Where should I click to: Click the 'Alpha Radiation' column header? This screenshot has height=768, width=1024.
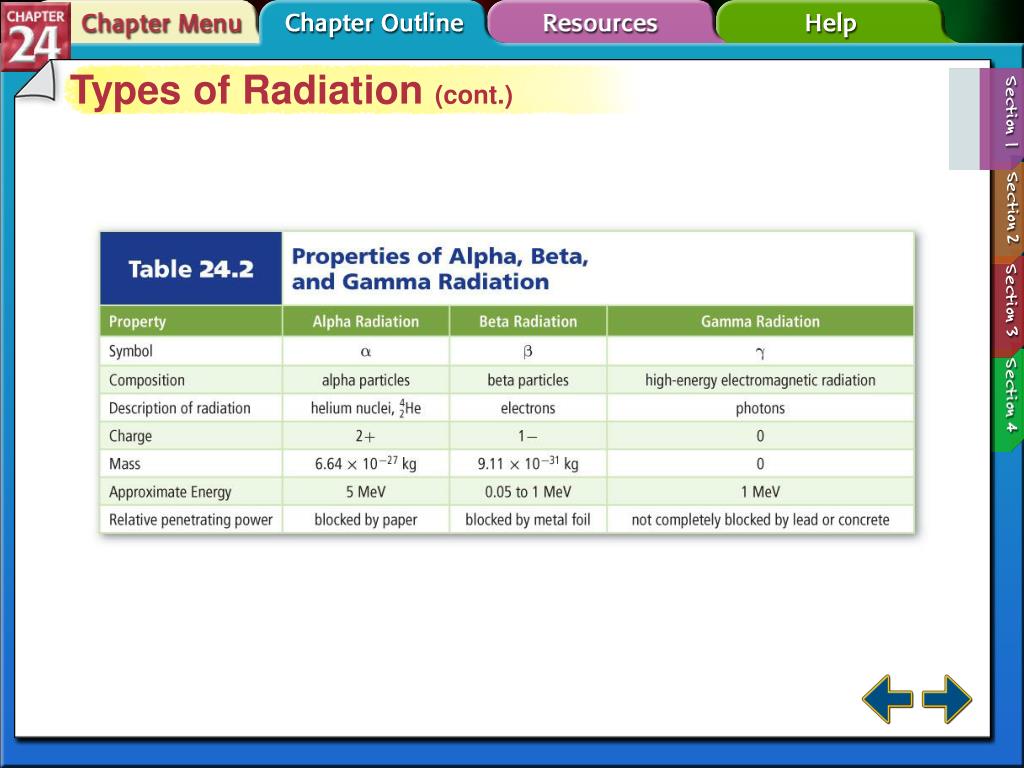point(366,321)
